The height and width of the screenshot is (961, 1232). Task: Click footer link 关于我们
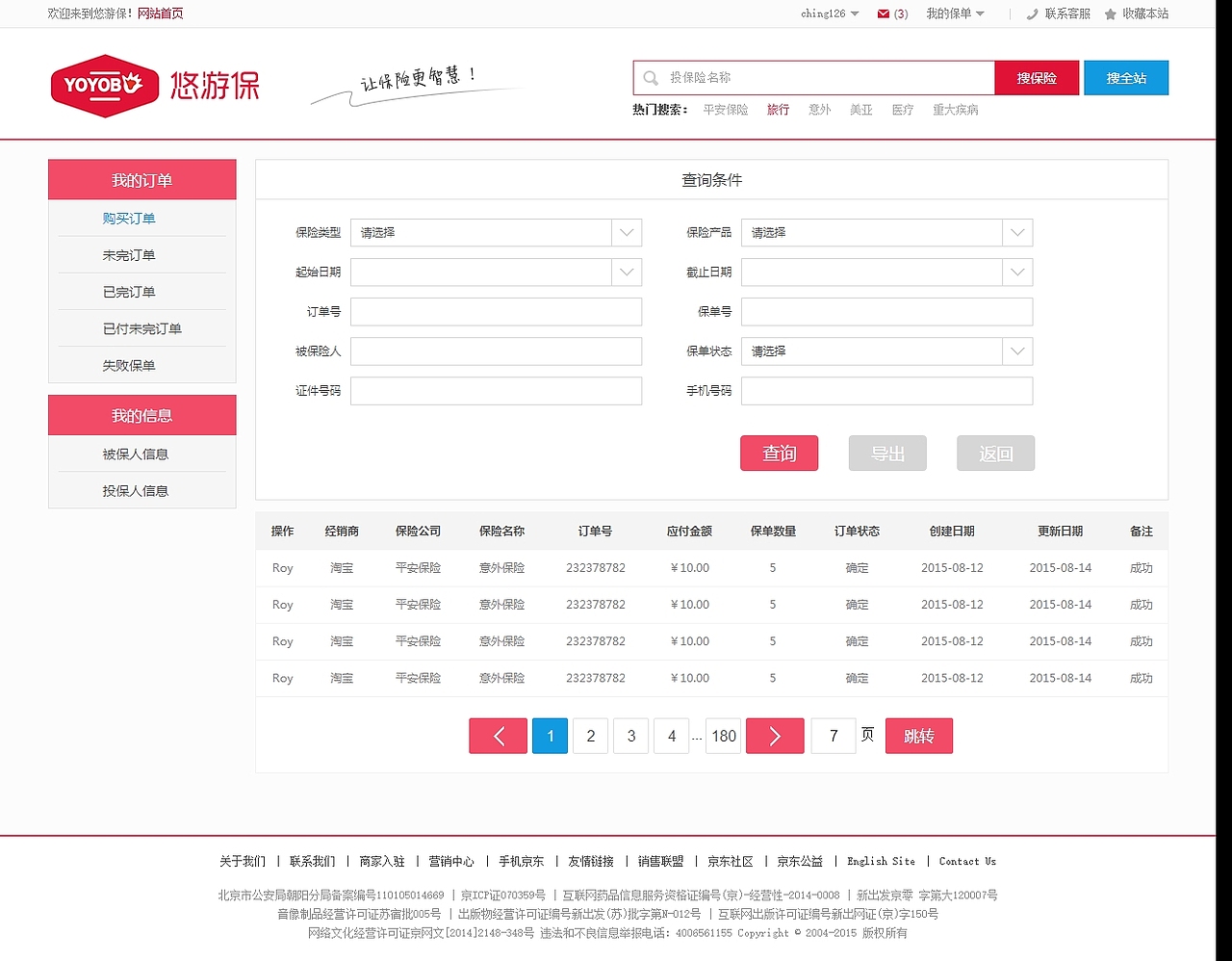[x=243, y=862]
